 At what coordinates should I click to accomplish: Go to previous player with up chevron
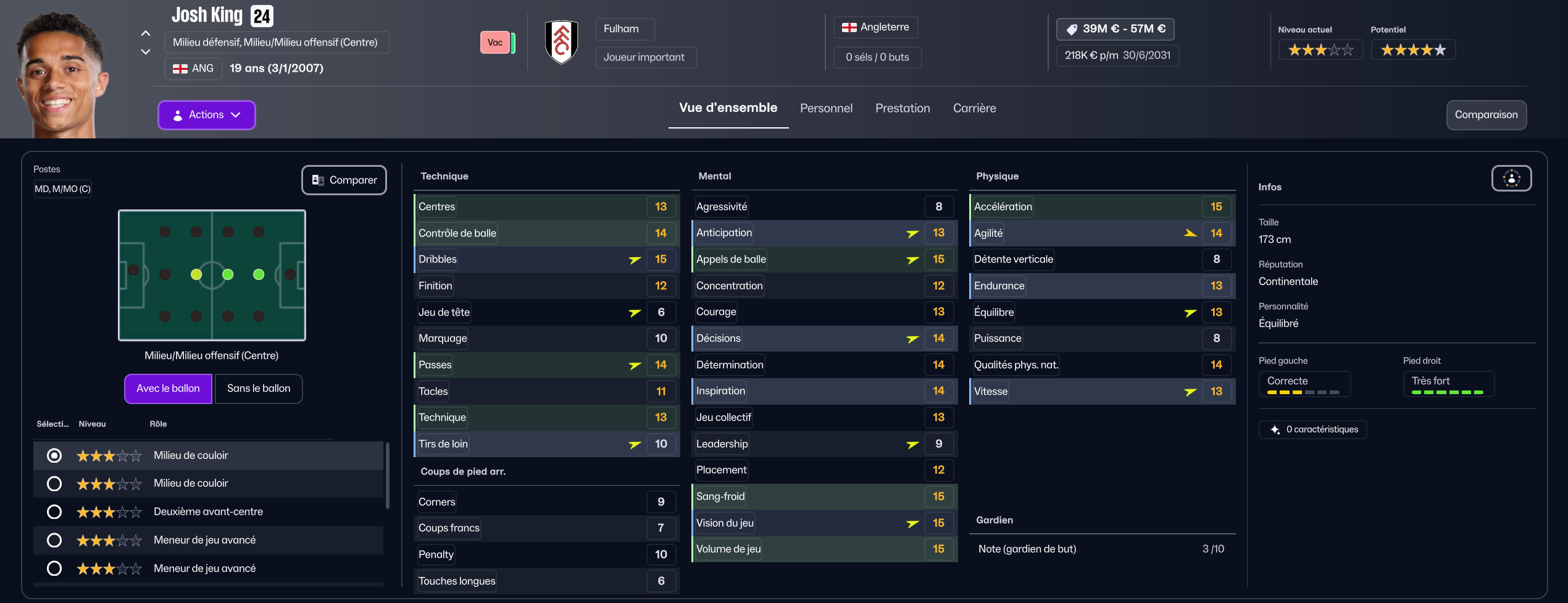pyautogui.click(x=146, y=33)
